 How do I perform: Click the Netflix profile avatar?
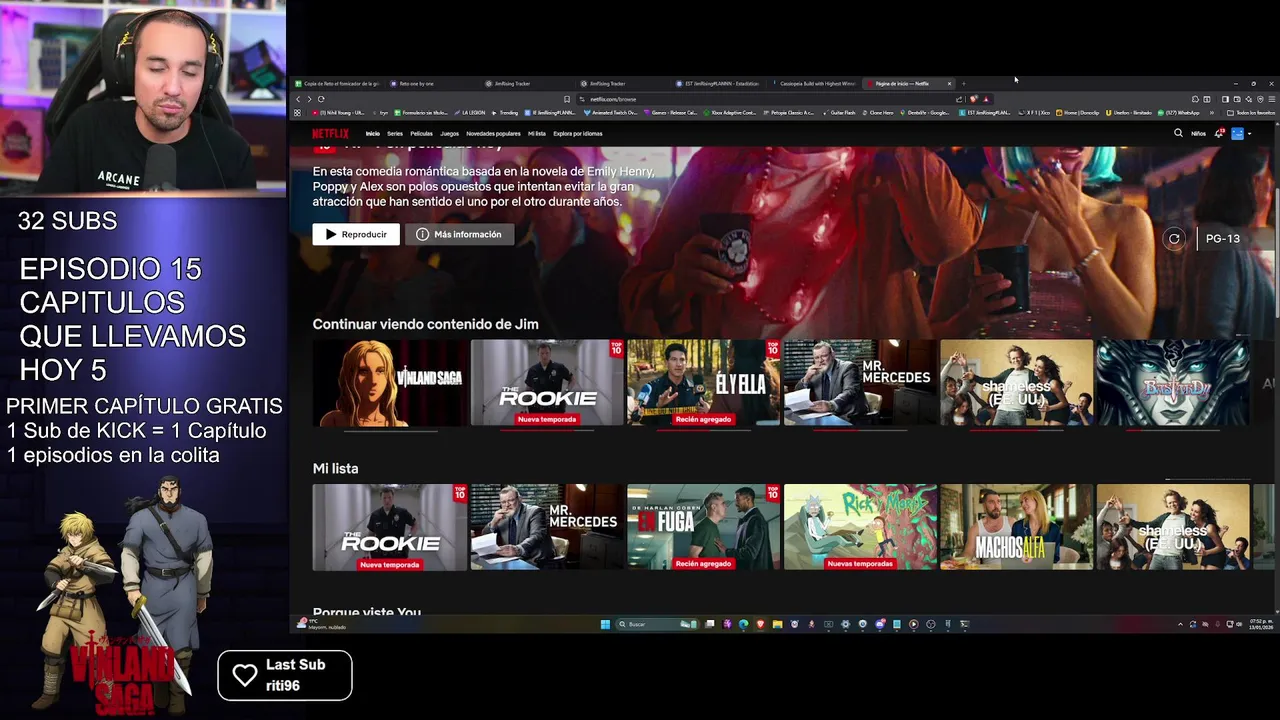(1237, 133)
